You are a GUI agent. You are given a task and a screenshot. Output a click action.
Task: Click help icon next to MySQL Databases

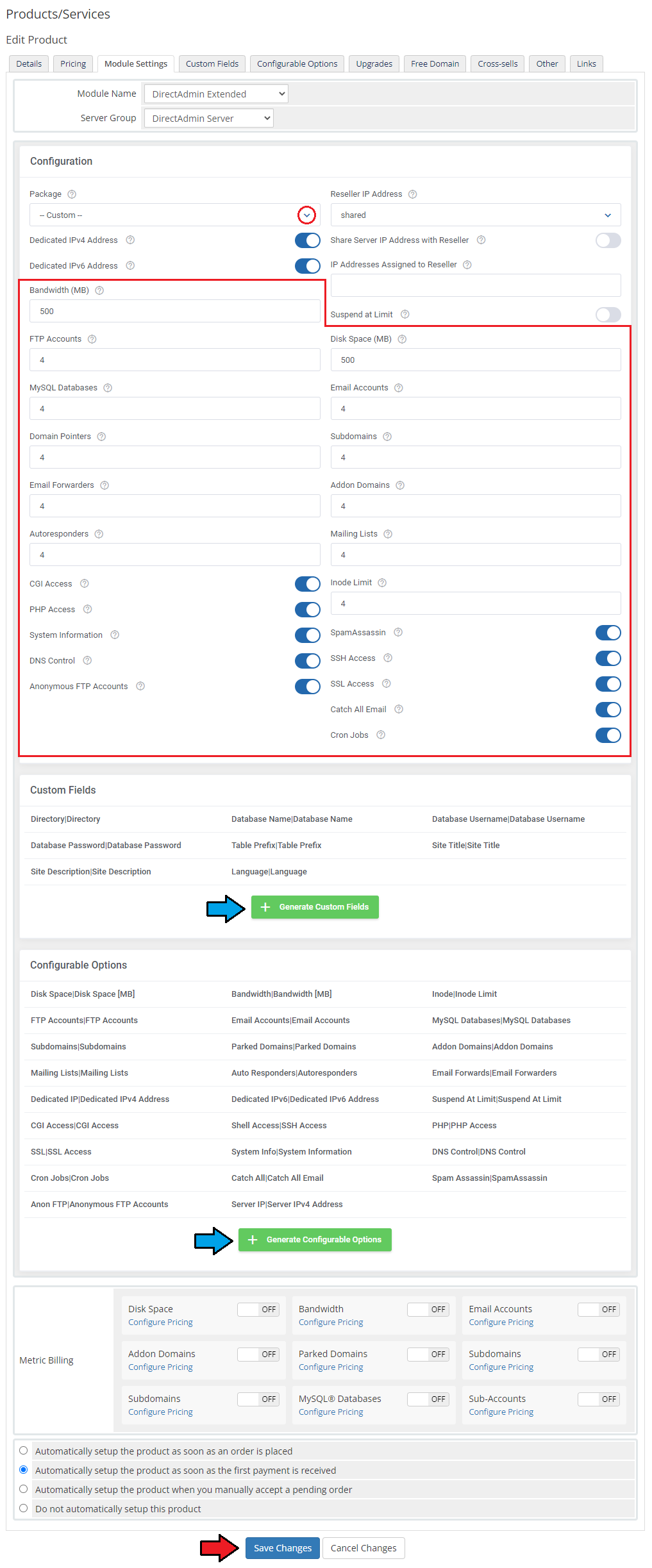(108, 388)
